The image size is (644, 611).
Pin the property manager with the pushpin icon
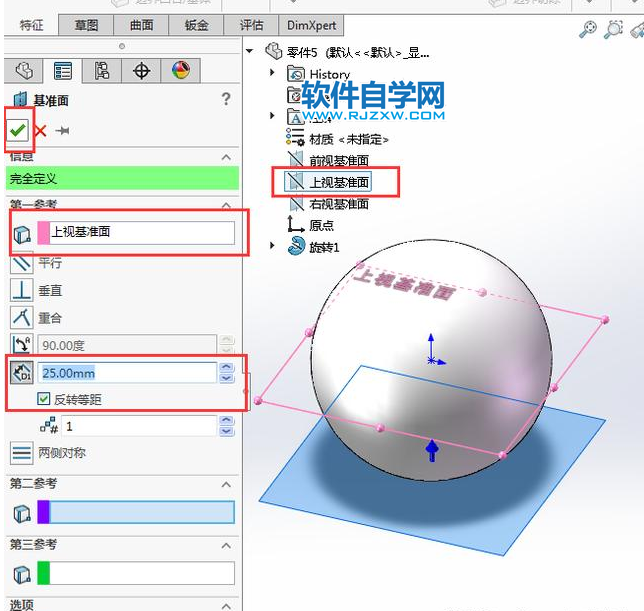click(62, 131)
